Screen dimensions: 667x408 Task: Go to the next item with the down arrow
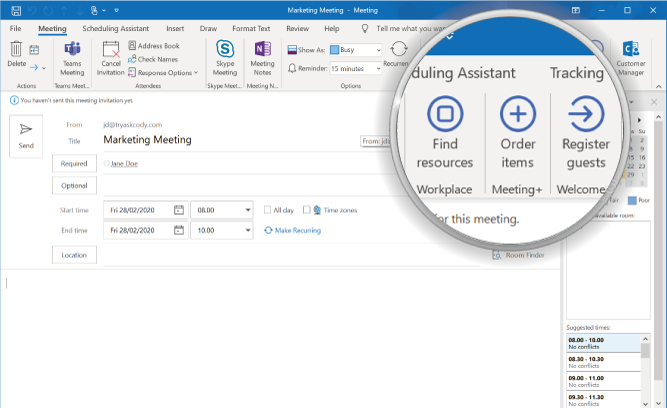pos(80,10)
